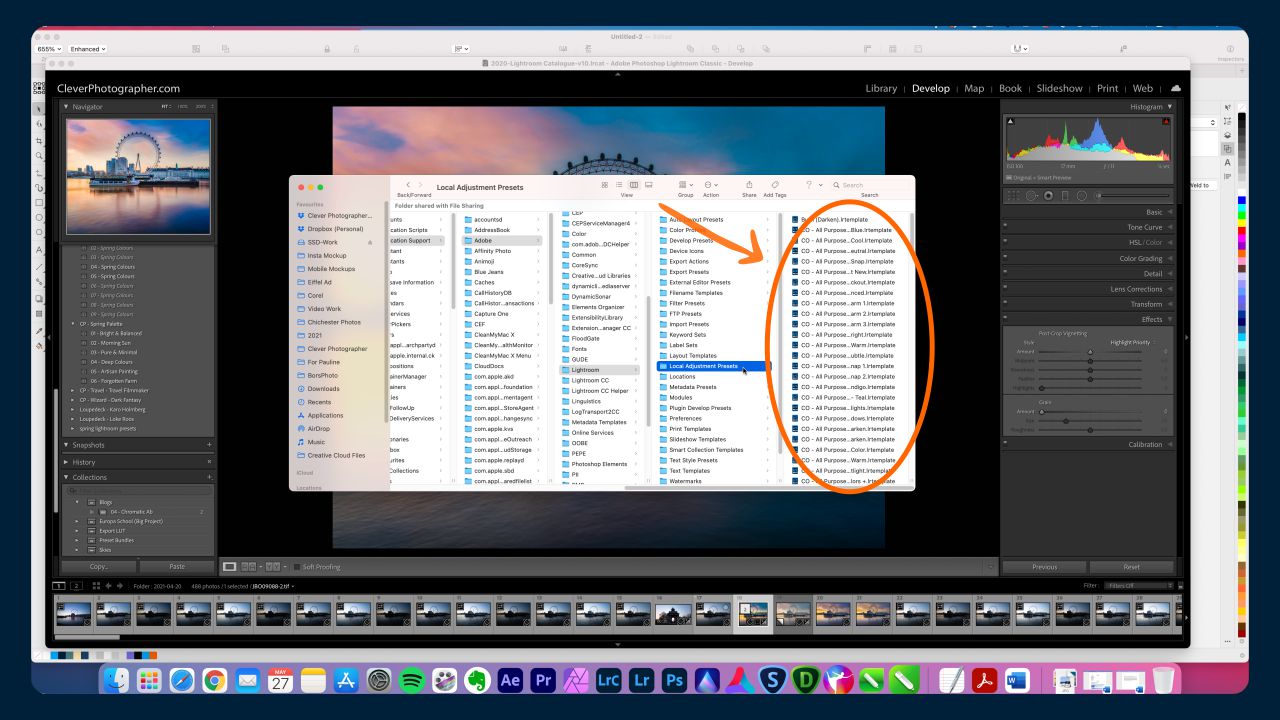Open Safari from the Dock
The image size is (1280, 720).
[x=181, y=680]
